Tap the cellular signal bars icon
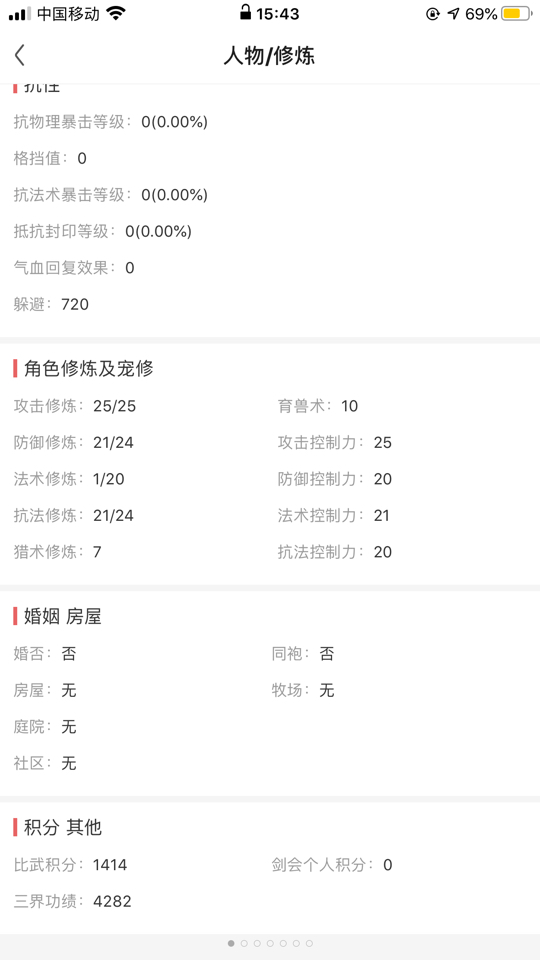 tap(20, 14)
